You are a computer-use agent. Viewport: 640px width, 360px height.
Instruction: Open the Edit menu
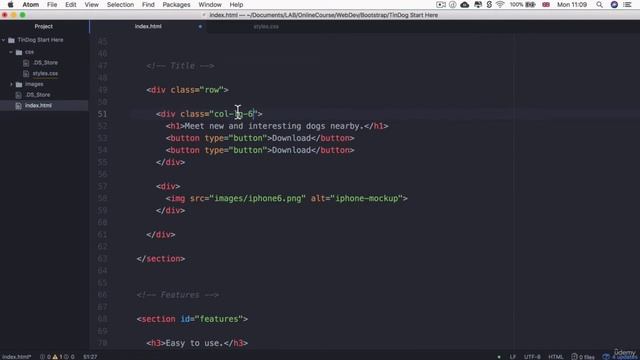click(71, 4)
